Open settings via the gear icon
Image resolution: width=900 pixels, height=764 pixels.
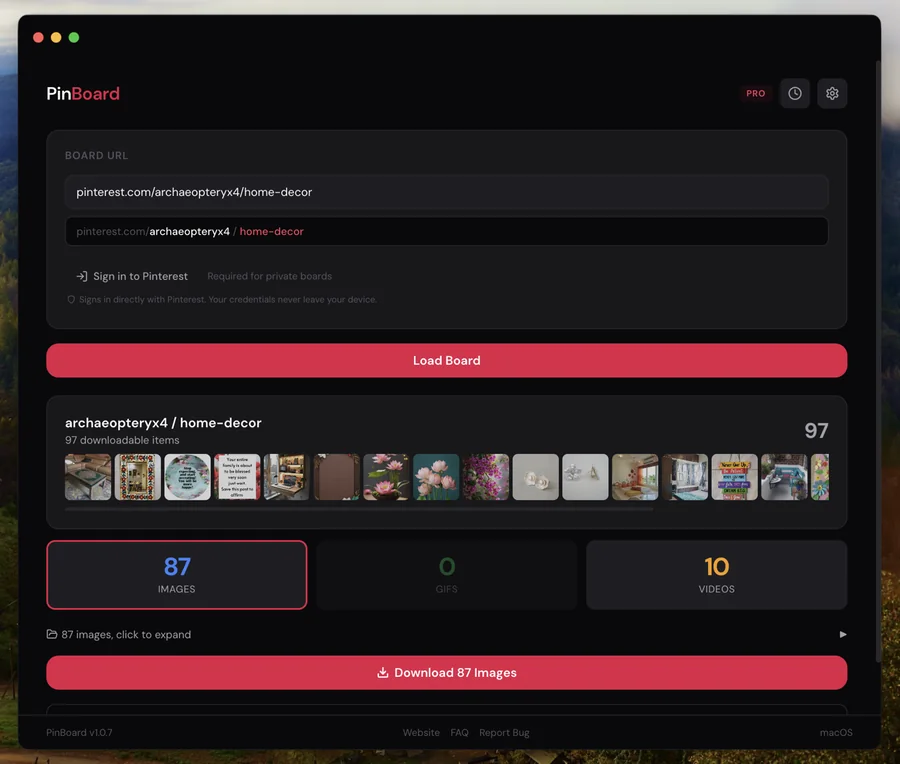coord(832,94)
